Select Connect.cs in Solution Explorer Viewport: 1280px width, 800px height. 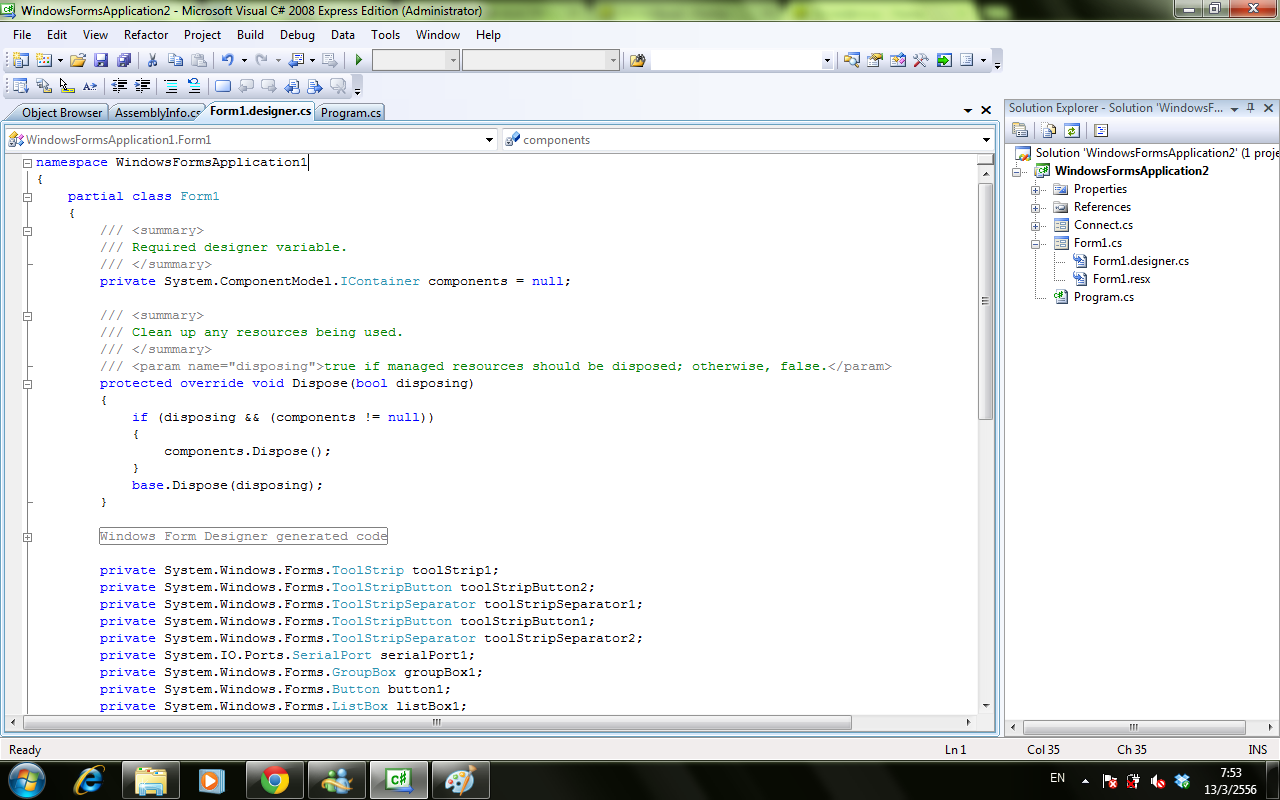coord(1103,225)
